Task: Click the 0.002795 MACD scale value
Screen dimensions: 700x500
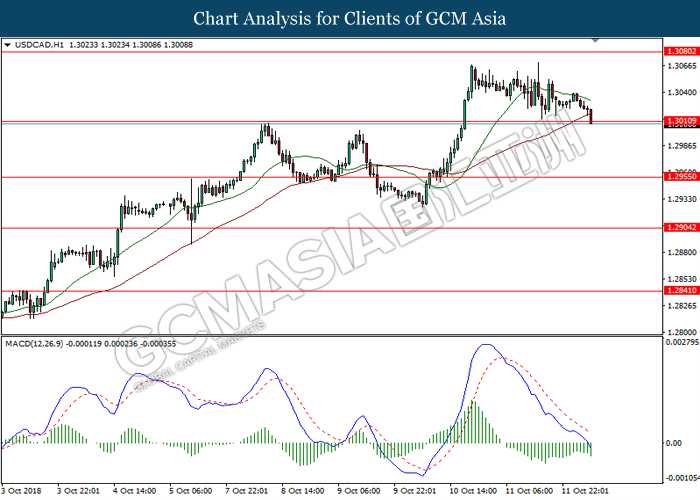Action: [x=682, y=342]
